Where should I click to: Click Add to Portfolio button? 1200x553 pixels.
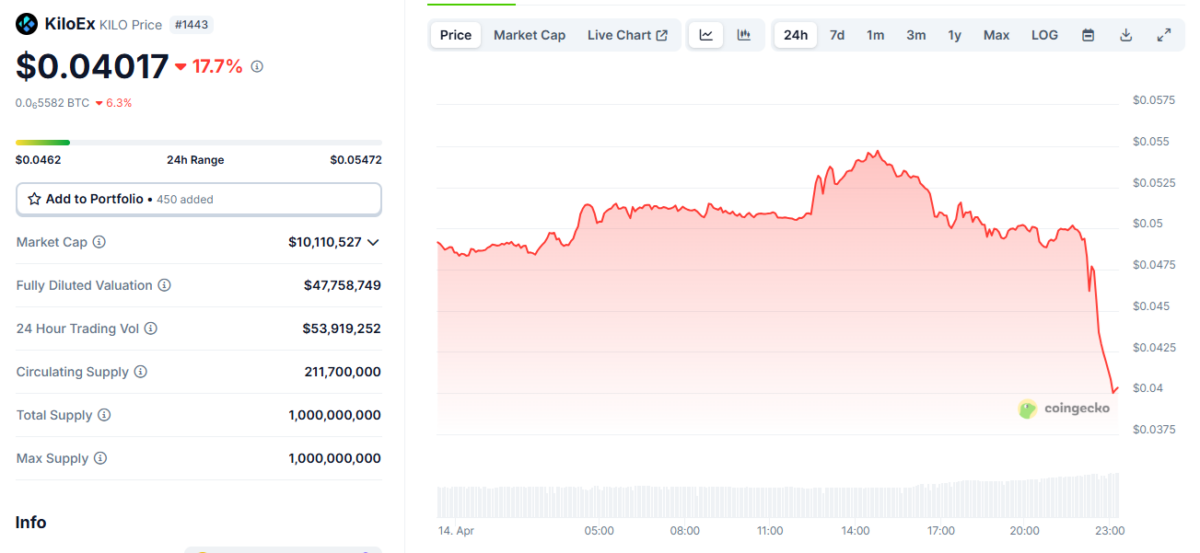pyautogui.click(x=198, y=199)
